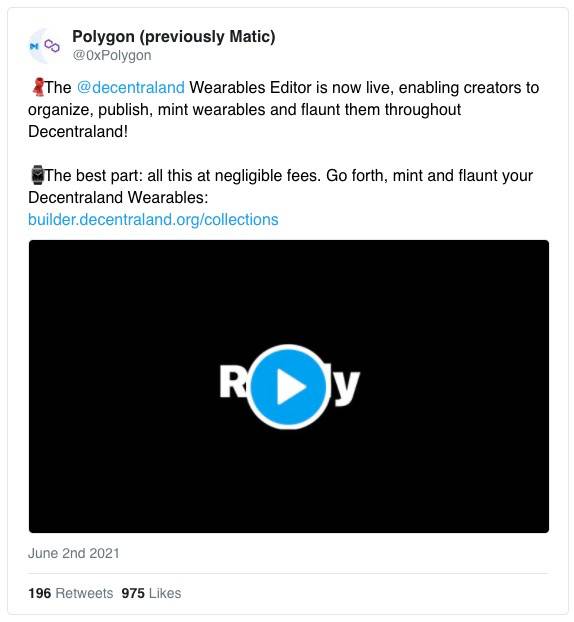Open the June 2nd 2021 timestamp

coord(73,553)
